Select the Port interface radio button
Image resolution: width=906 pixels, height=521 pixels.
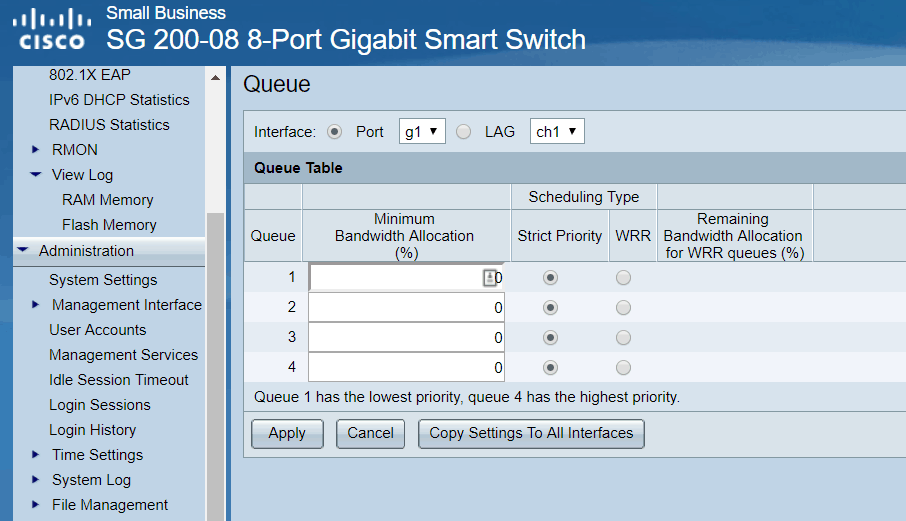334,132
